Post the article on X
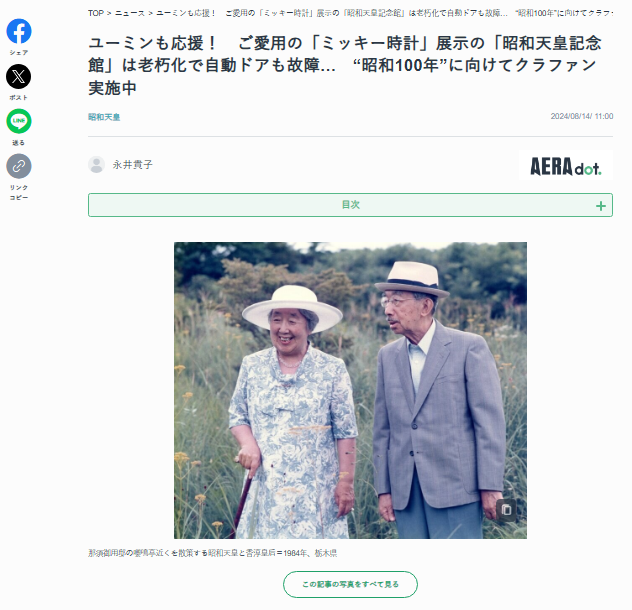This screenshot has height=610, width=632. click(x=19, y=76)
